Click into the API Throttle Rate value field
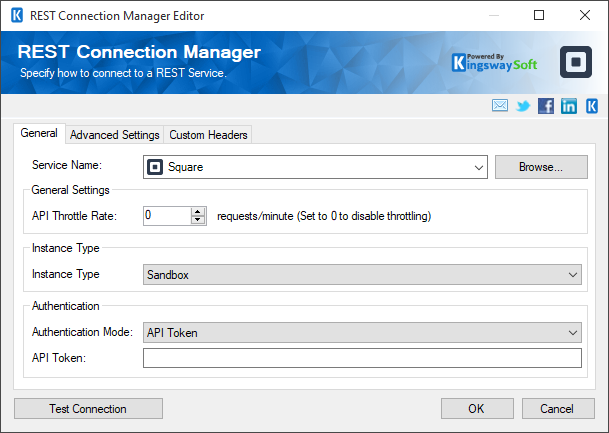Screen dimensions: 609x433 (x=167, y=216)
